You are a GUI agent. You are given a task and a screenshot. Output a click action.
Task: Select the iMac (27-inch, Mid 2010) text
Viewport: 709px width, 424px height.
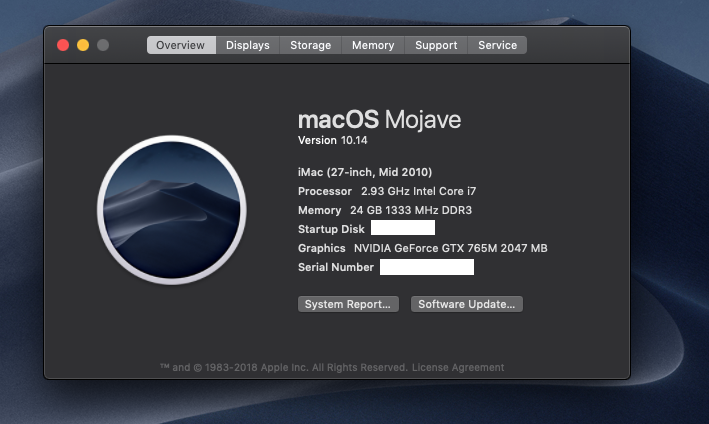(x=365, y=172)
